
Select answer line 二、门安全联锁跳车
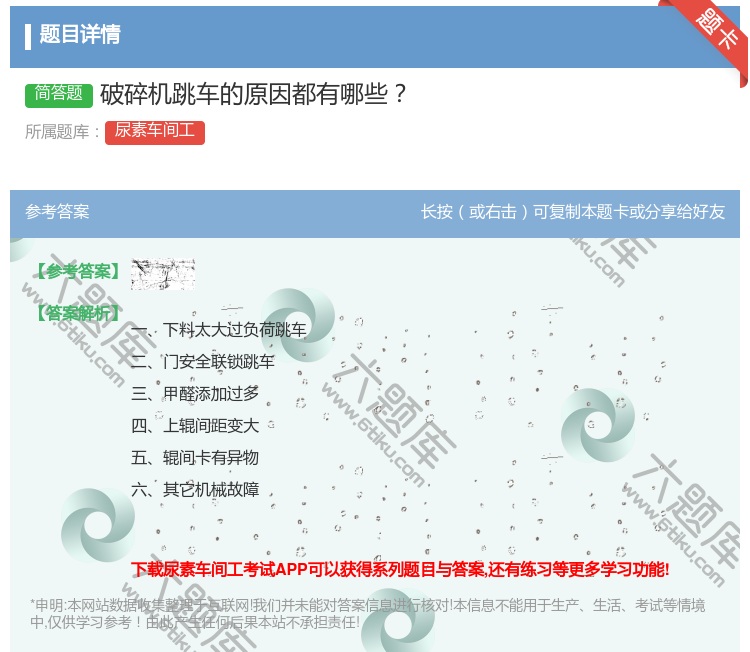point(203,362)
